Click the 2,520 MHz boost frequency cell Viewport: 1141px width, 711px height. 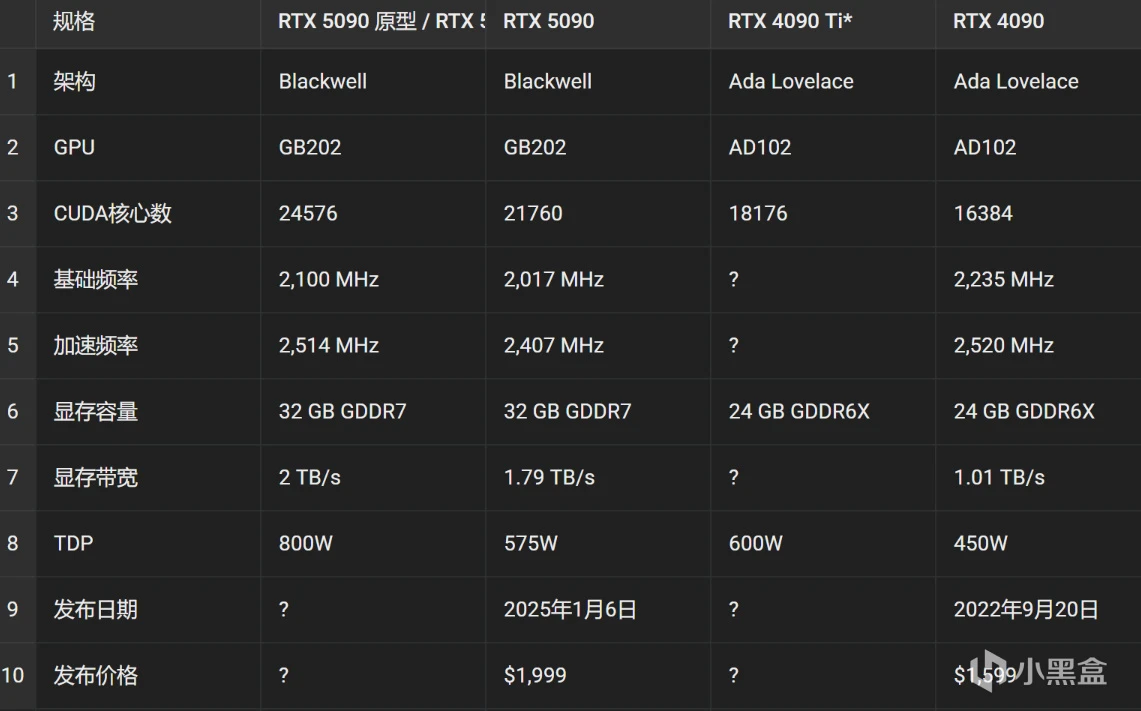tap(1003, 345)
